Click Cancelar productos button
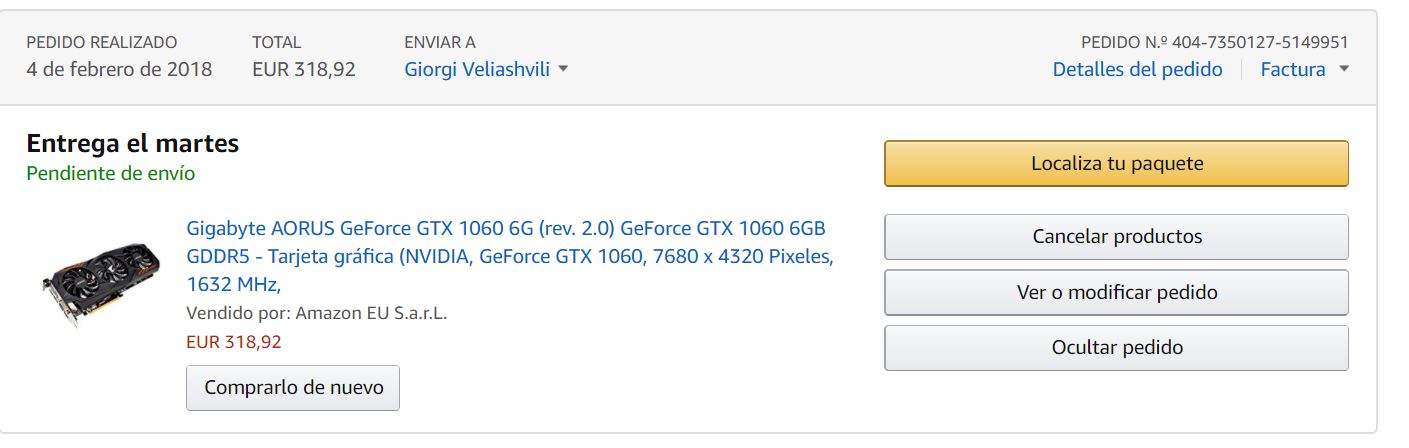 point(1116,237)
